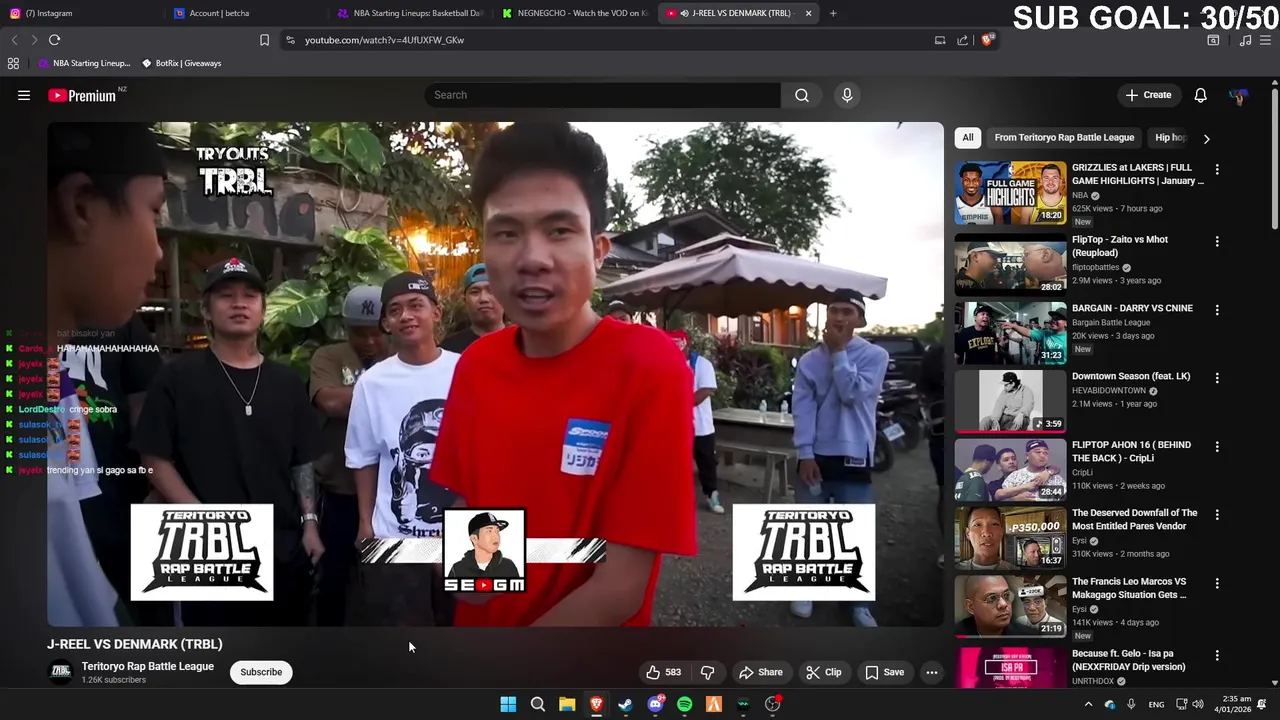Switch to NEGNEGCHO VOD browser tab
Viewport: 1280px width, 720px height.
(575, 13)
